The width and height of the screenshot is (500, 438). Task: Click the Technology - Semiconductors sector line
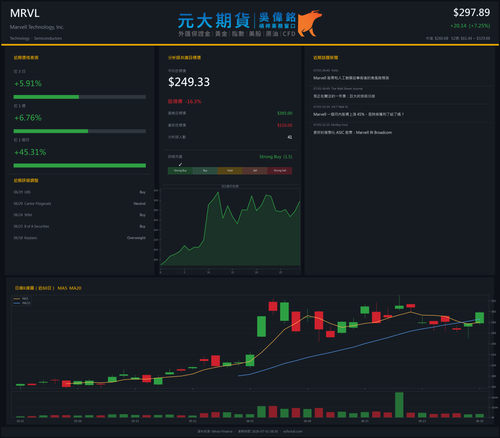click(36, 38)
